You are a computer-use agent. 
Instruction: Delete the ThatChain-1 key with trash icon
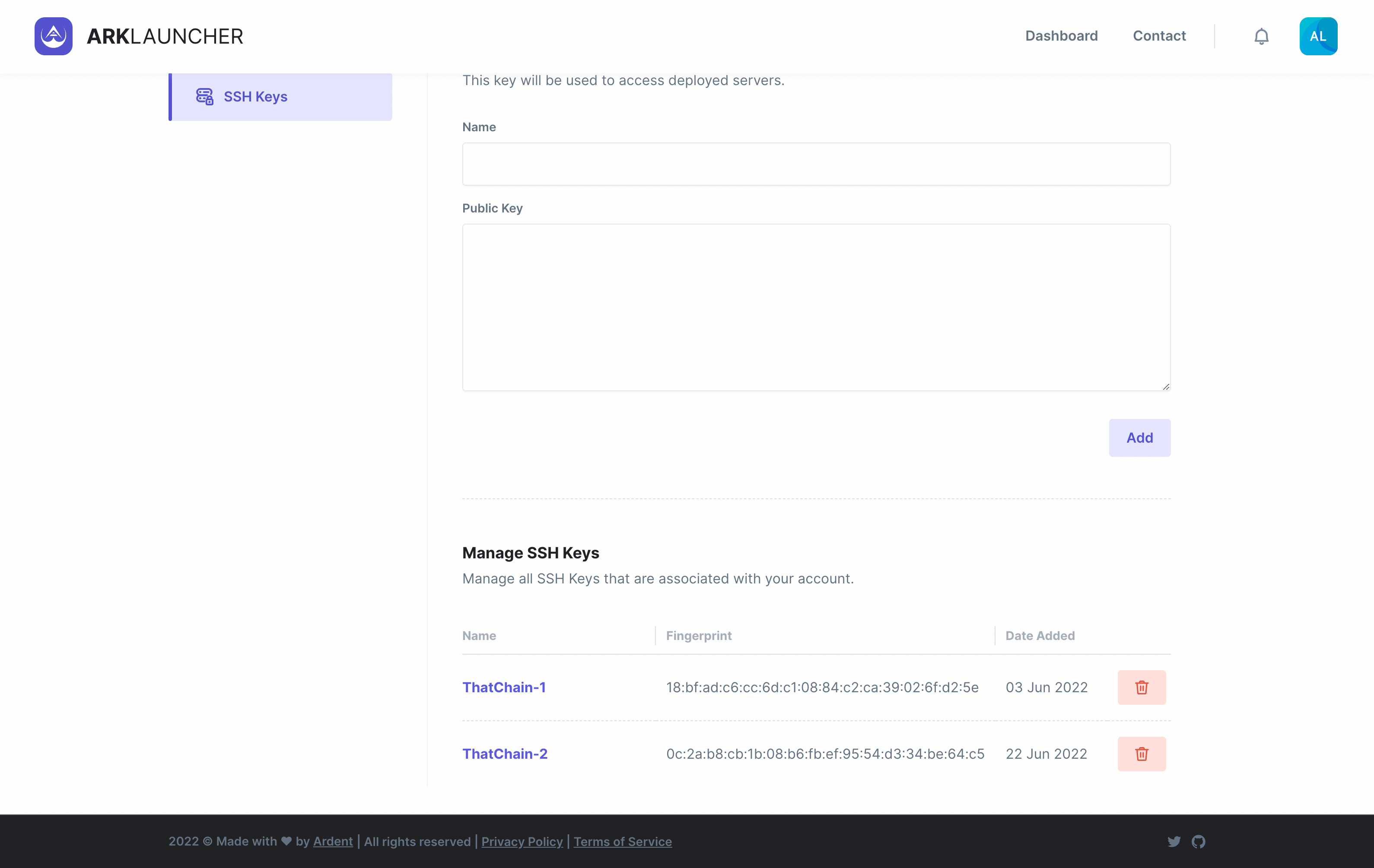click(x=1141, y=687)
